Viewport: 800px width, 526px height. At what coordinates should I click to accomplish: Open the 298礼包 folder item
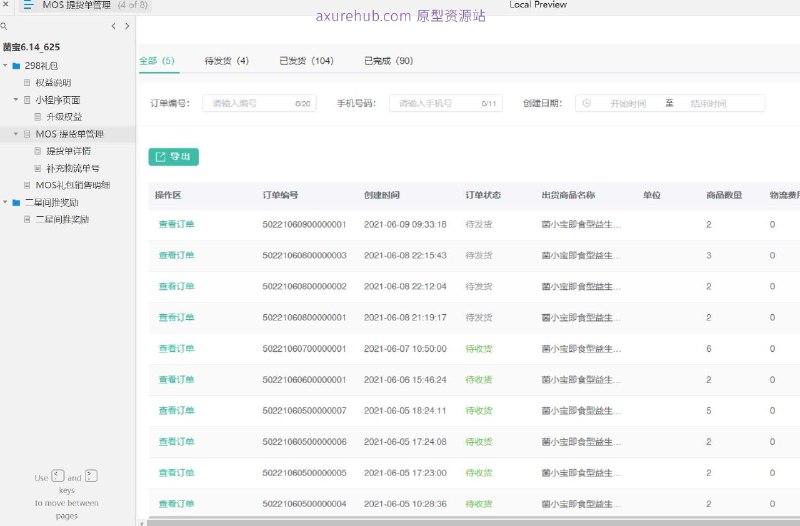(x=41, y=66)
